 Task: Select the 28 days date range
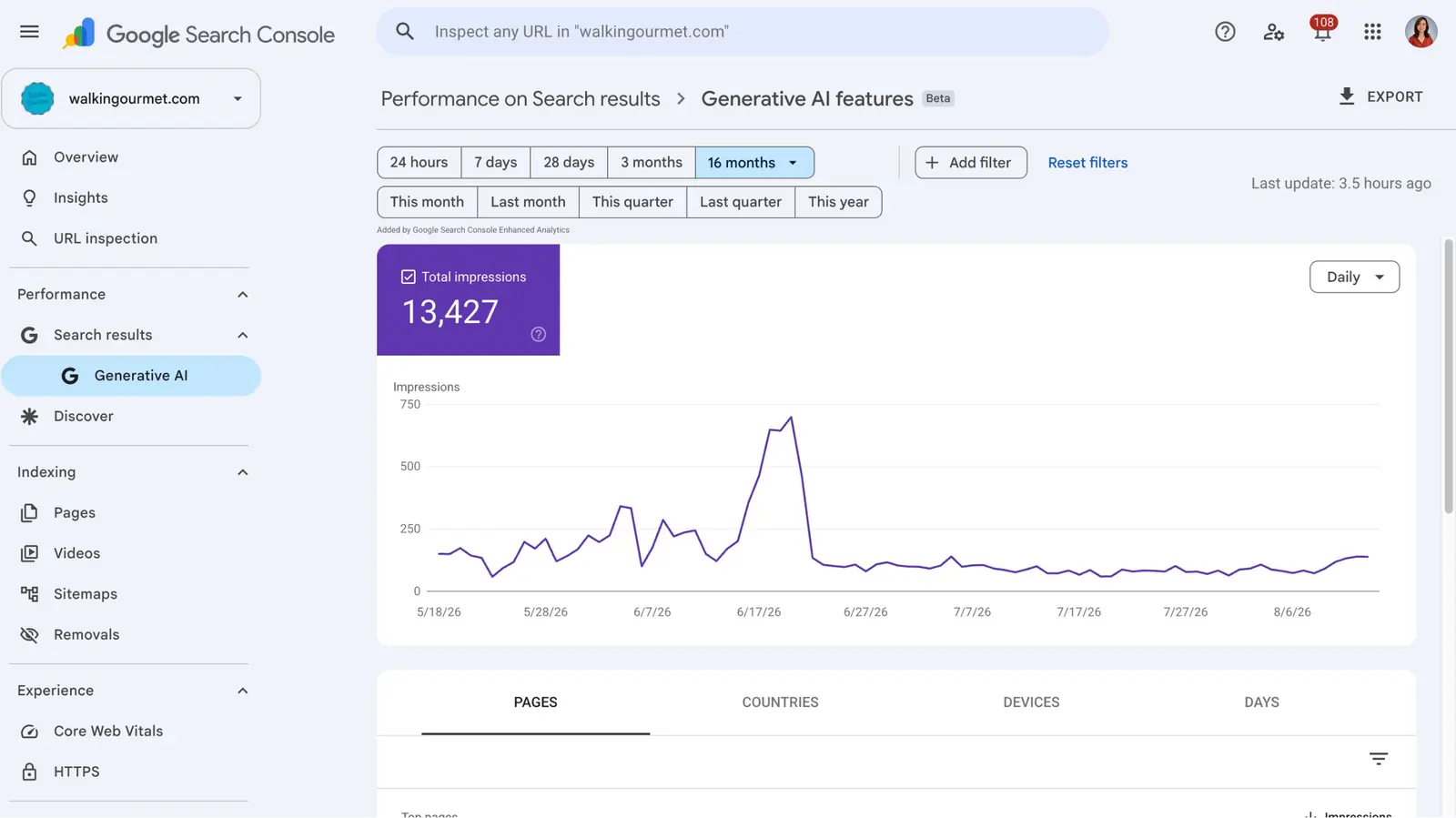(569, 163)
